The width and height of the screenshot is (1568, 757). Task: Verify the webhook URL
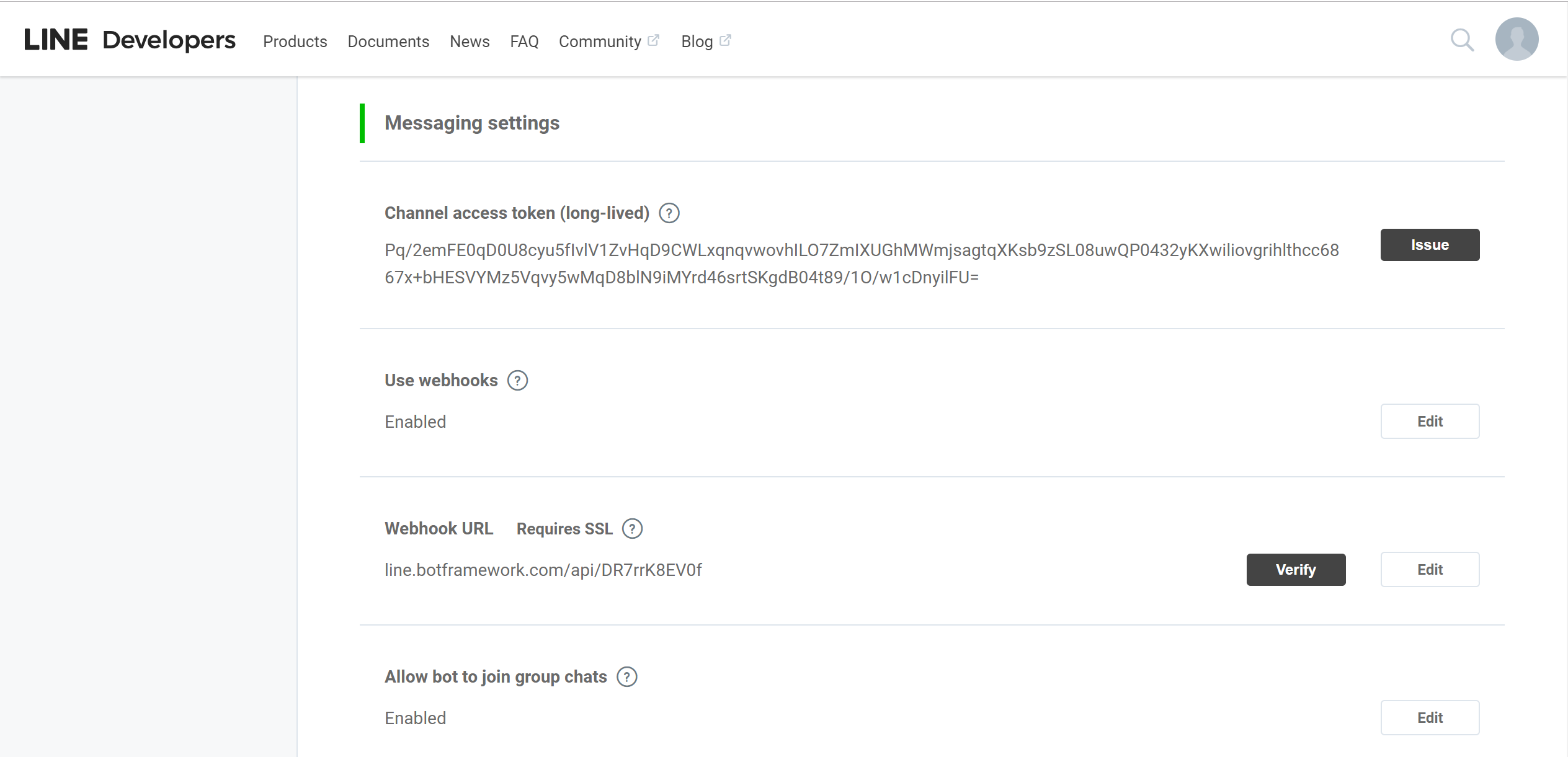click(1296, 569)
